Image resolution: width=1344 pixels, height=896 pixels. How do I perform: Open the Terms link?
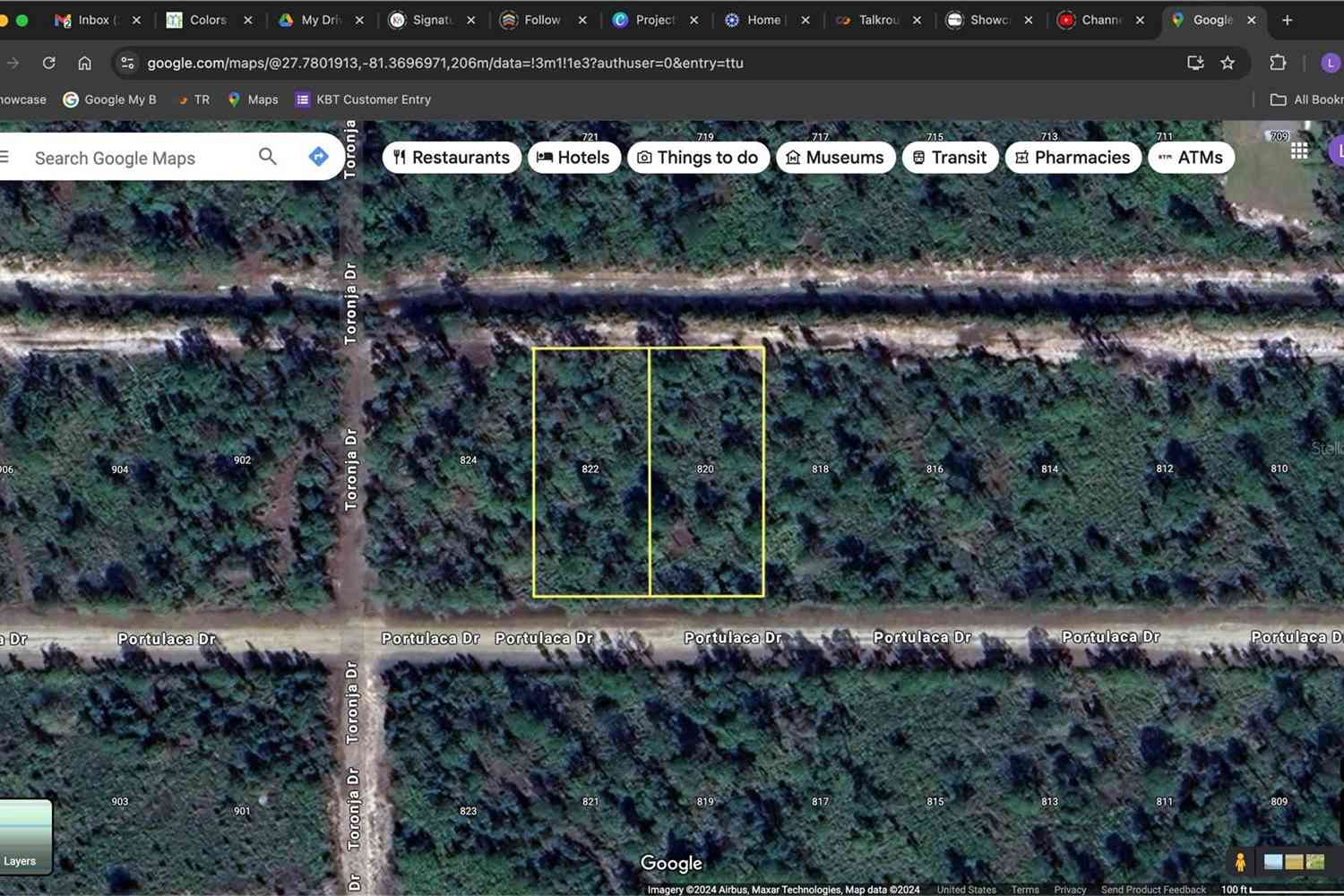click(1025, 890)
